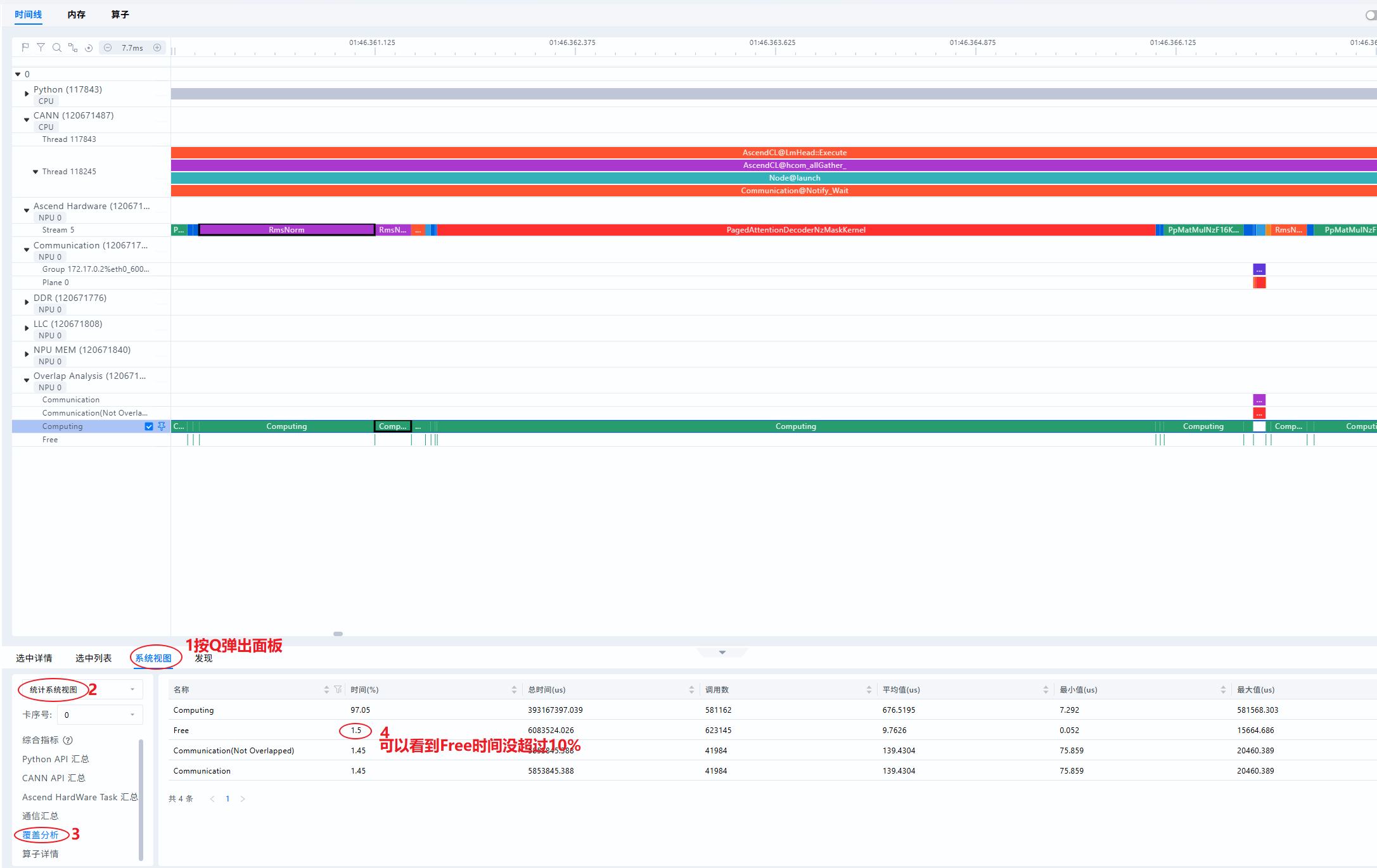This screenshot has height=868, width=1377.
Task: Click the RmsNorm block in Stream 5
Action: tap(286, 230)
